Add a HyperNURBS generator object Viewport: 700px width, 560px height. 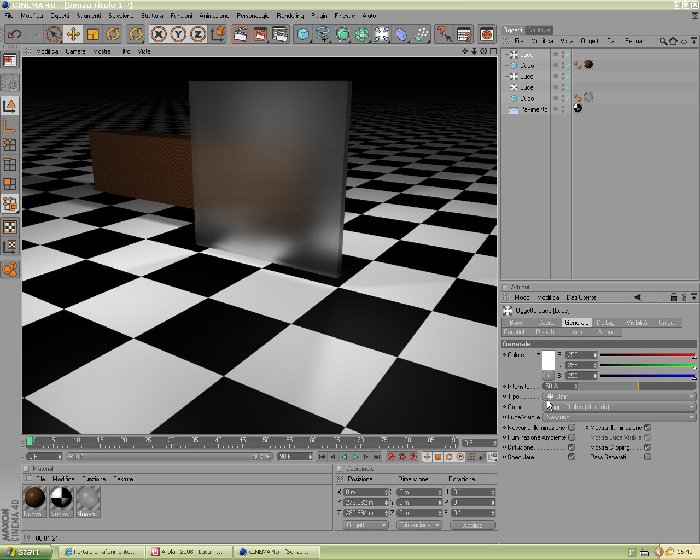[x=342, y=34]
